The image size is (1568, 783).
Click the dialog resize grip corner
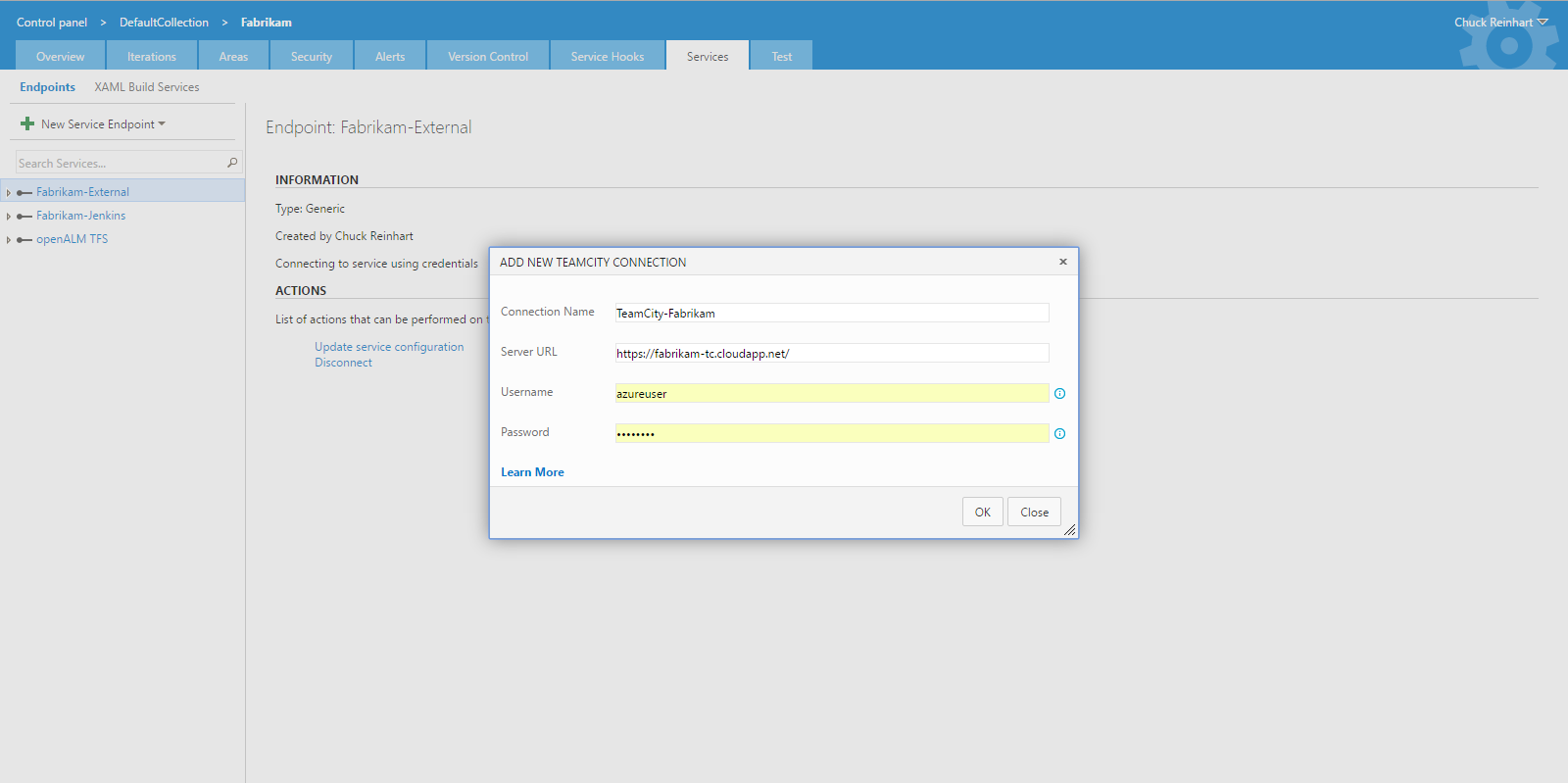pyautogui.click(x=1070, y=530)
